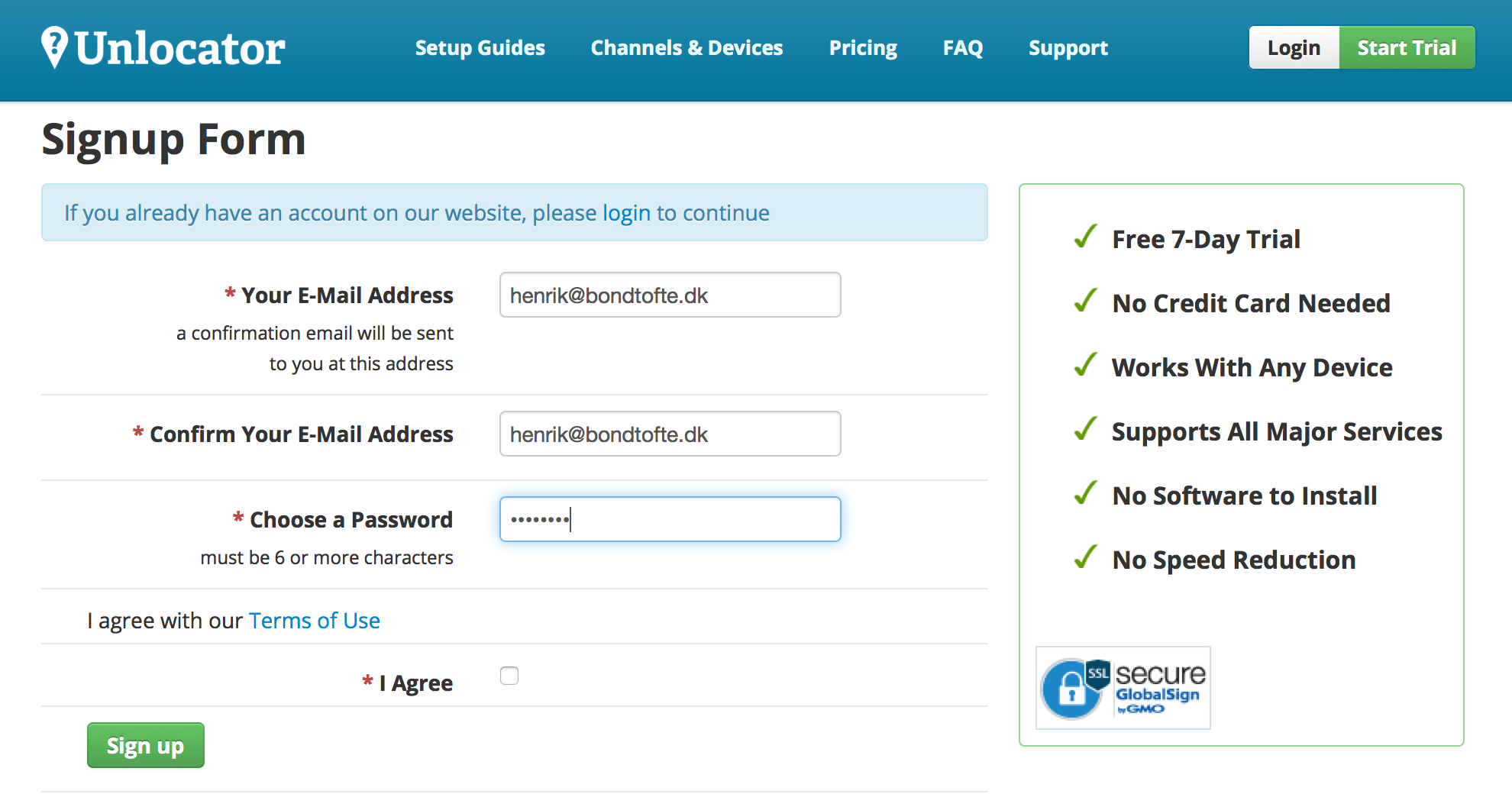This screenshot has width=1512, height=794.
Task: Navigate to Support
Action: click(x=1068, y=48)
